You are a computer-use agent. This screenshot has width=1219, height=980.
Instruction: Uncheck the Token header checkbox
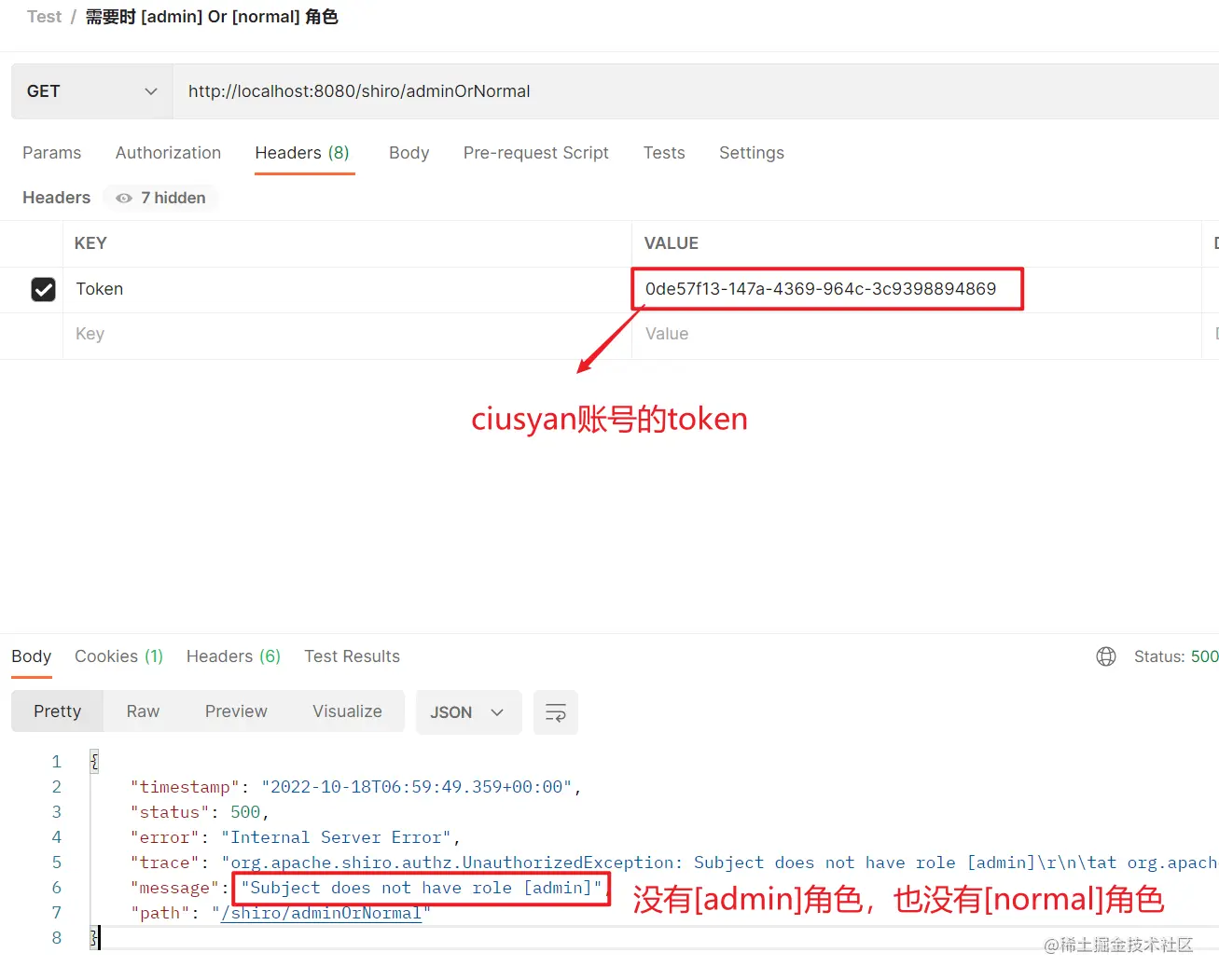pos(43,290)
